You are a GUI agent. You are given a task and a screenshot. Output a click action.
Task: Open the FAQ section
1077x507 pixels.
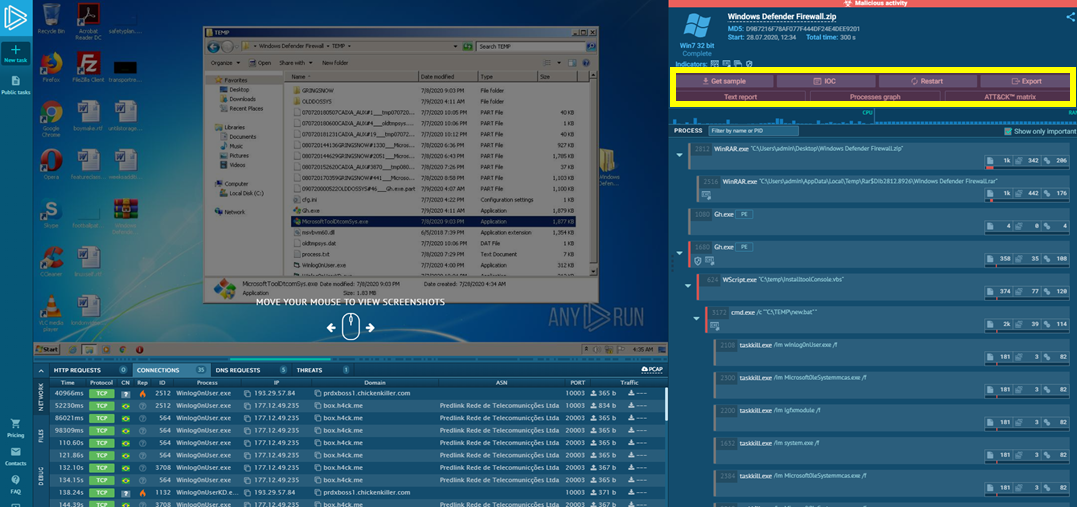[15, 484]
